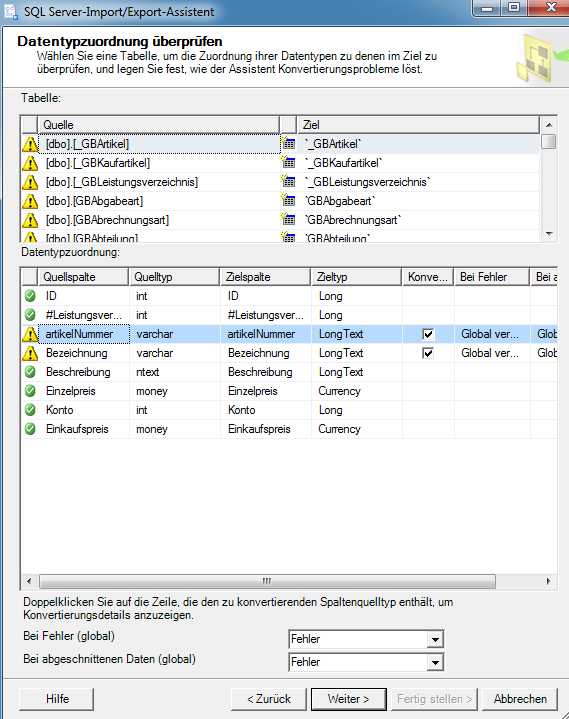
Task: Click horizontal scrollbar thumb in mapping grid
Action: pyautogui.click(x=267, y=581)
